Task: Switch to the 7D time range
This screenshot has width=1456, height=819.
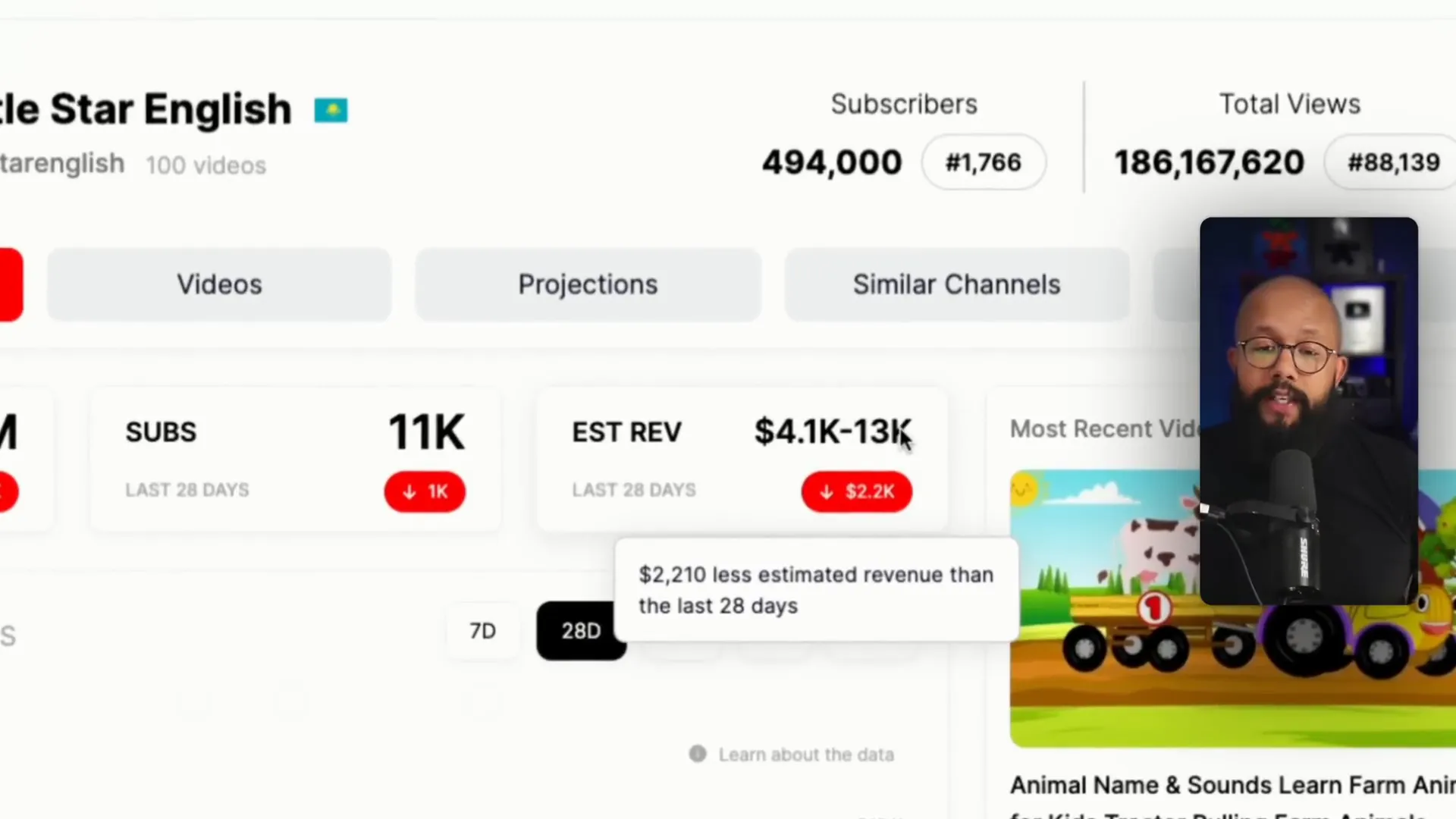Action: pyautogui.click(x=482, y=631)
